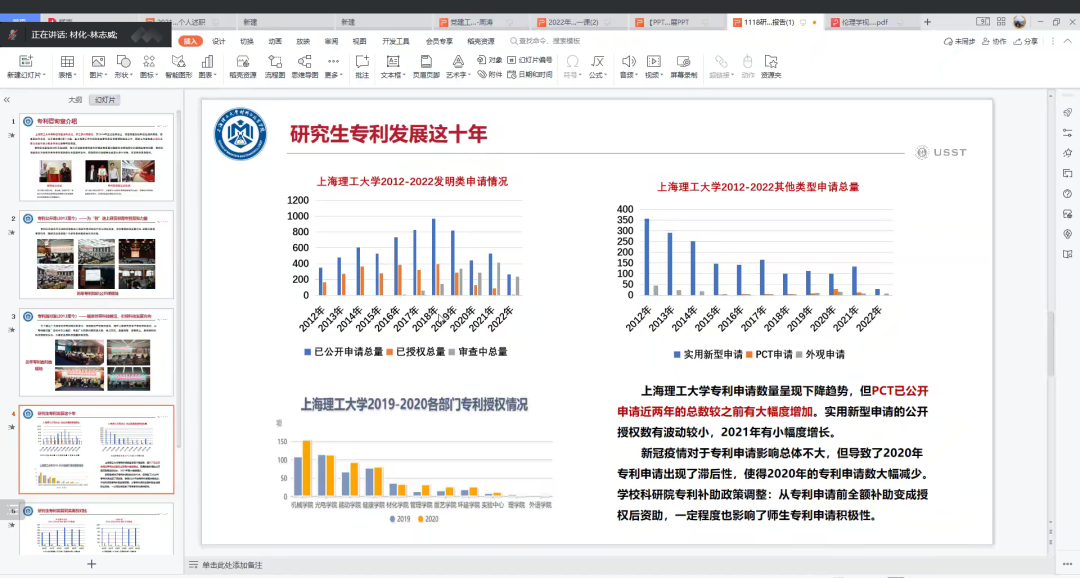
Task: Insert an 对象 object
Action: click(x=490, y=60)
